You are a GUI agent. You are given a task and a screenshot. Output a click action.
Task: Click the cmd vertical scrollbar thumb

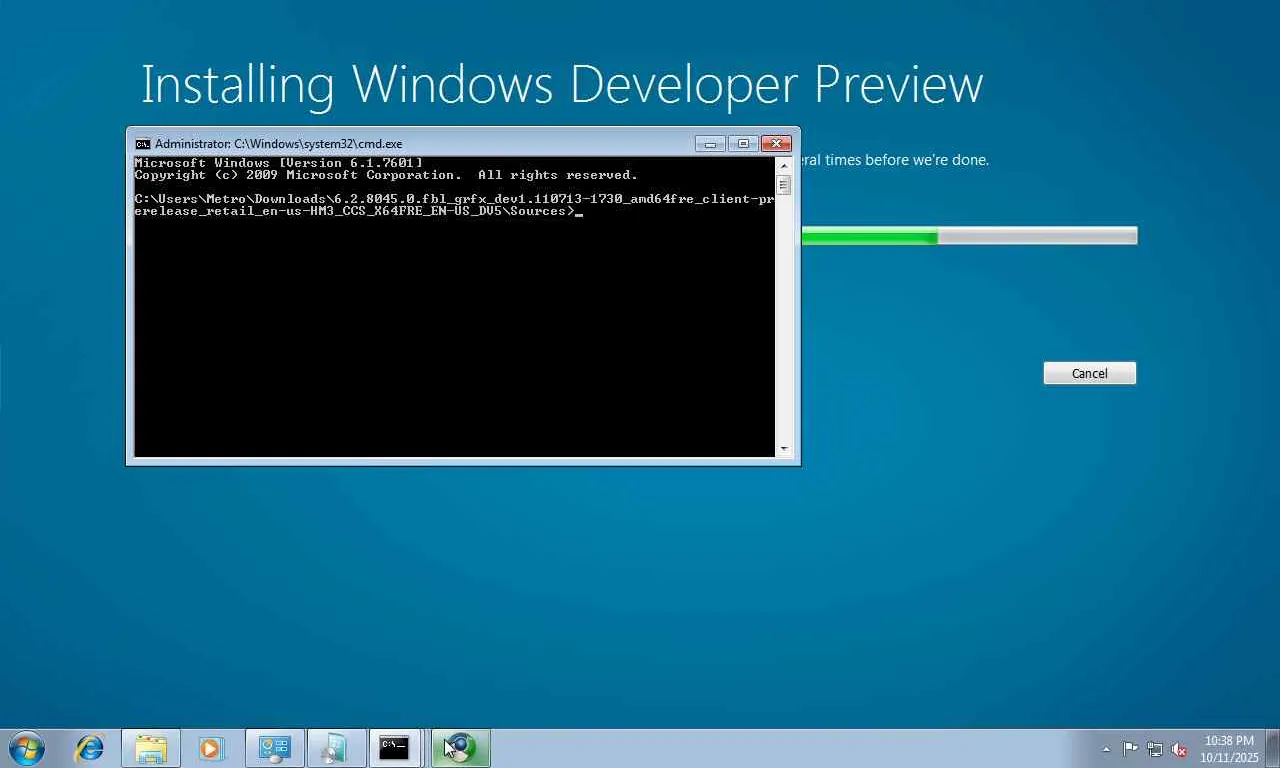784,185
